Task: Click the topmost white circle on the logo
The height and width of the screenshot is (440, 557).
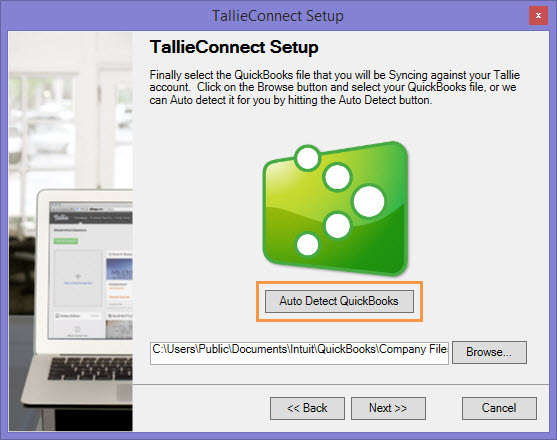Action: tap(308, 158)
